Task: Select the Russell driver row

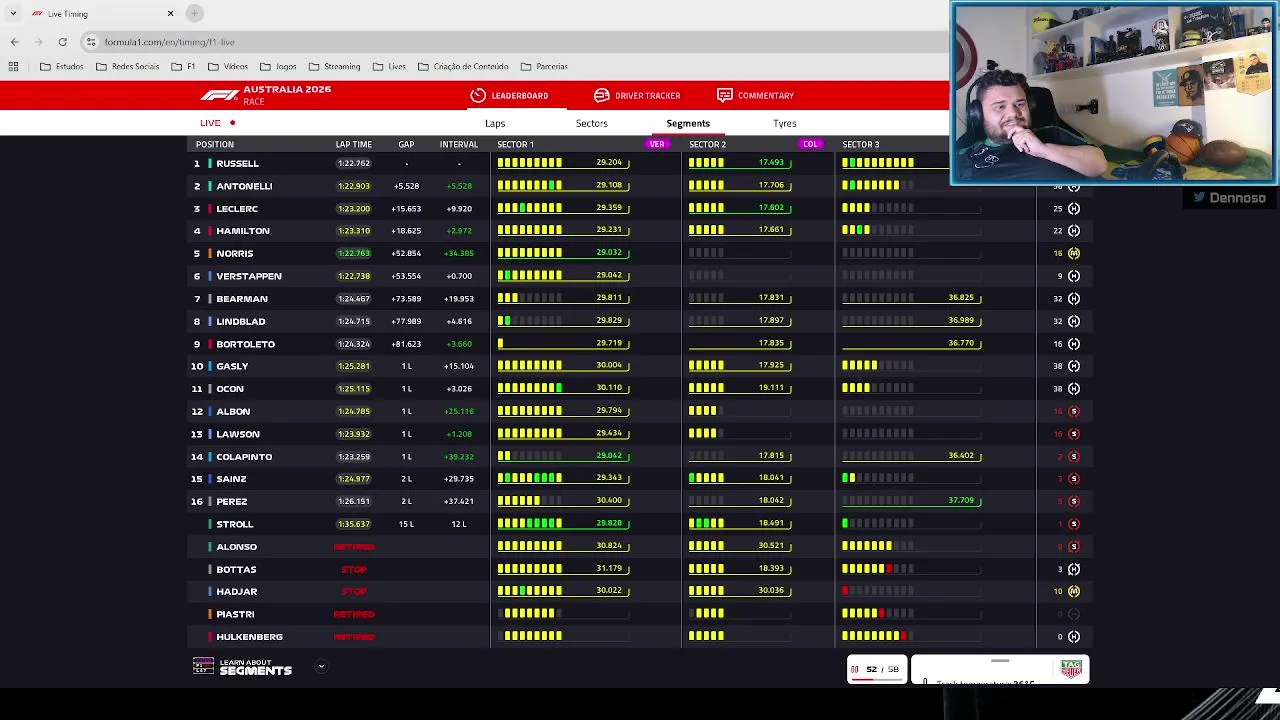Action: [x=640, y=163]
